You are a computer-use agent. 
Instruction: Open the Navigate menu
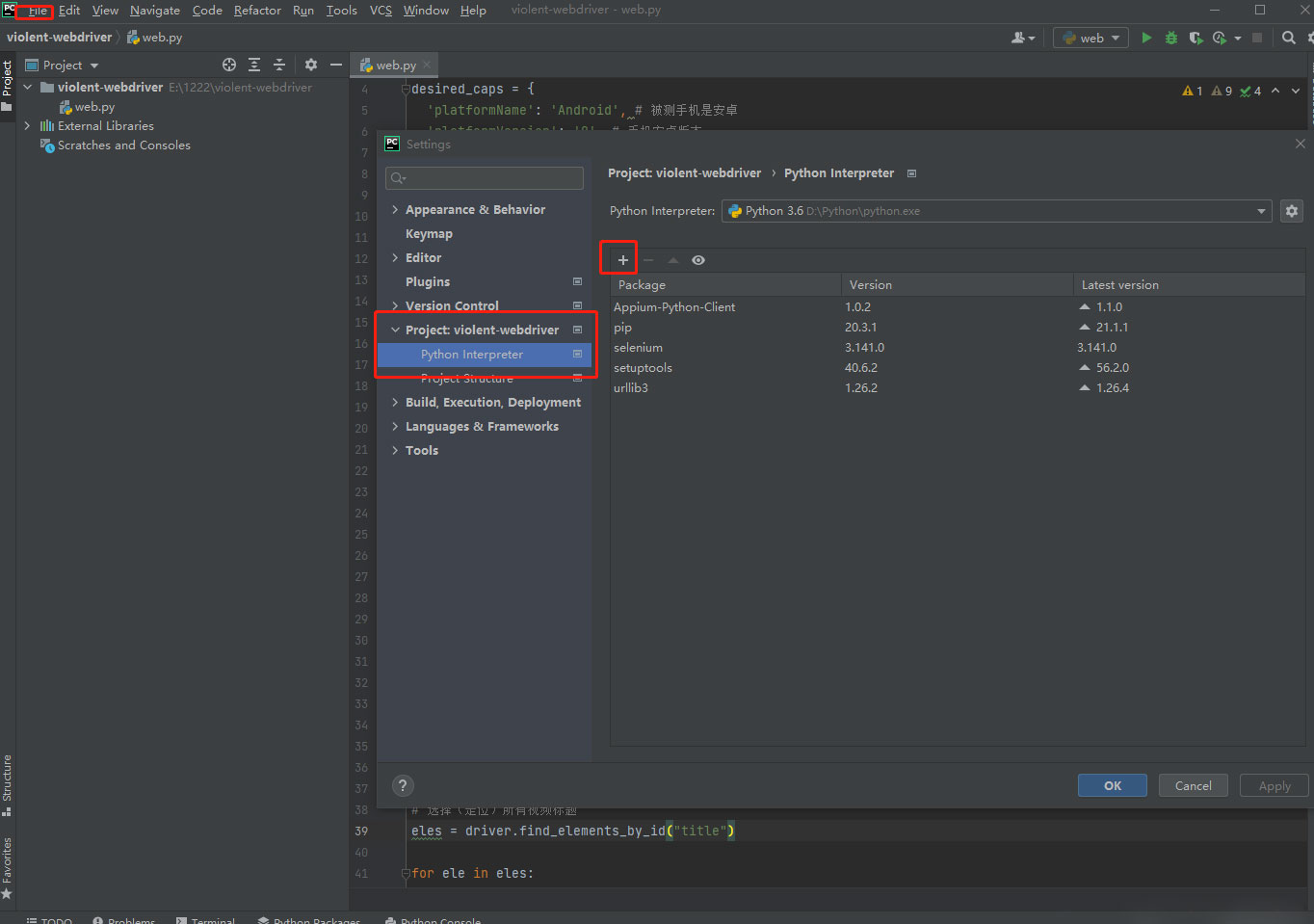pyautogui.click(x=155, y=11)
